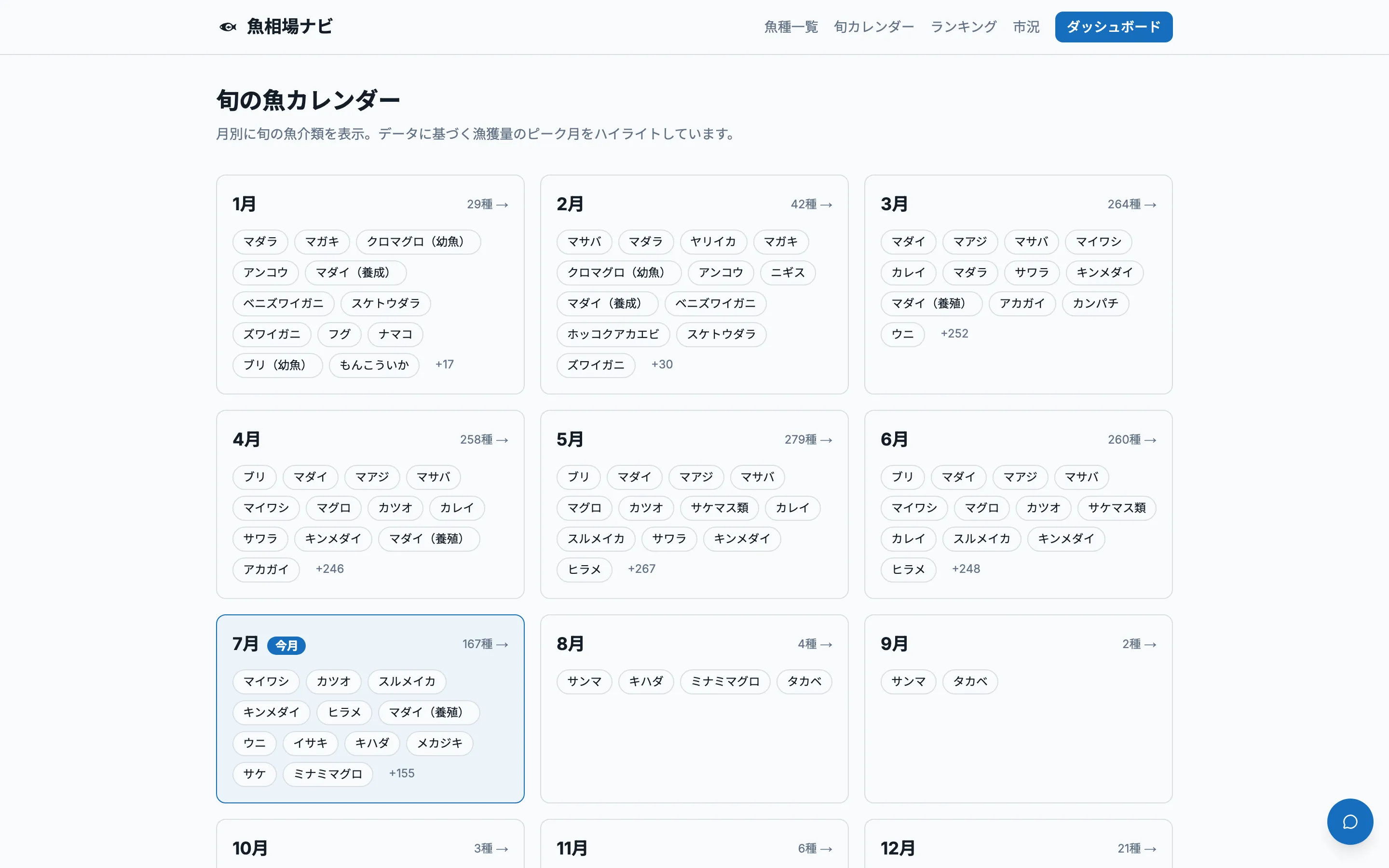Select ヒラメ tag in 5月 card
The width and height of the screenshot is (1389, 868).
point(584,570)
